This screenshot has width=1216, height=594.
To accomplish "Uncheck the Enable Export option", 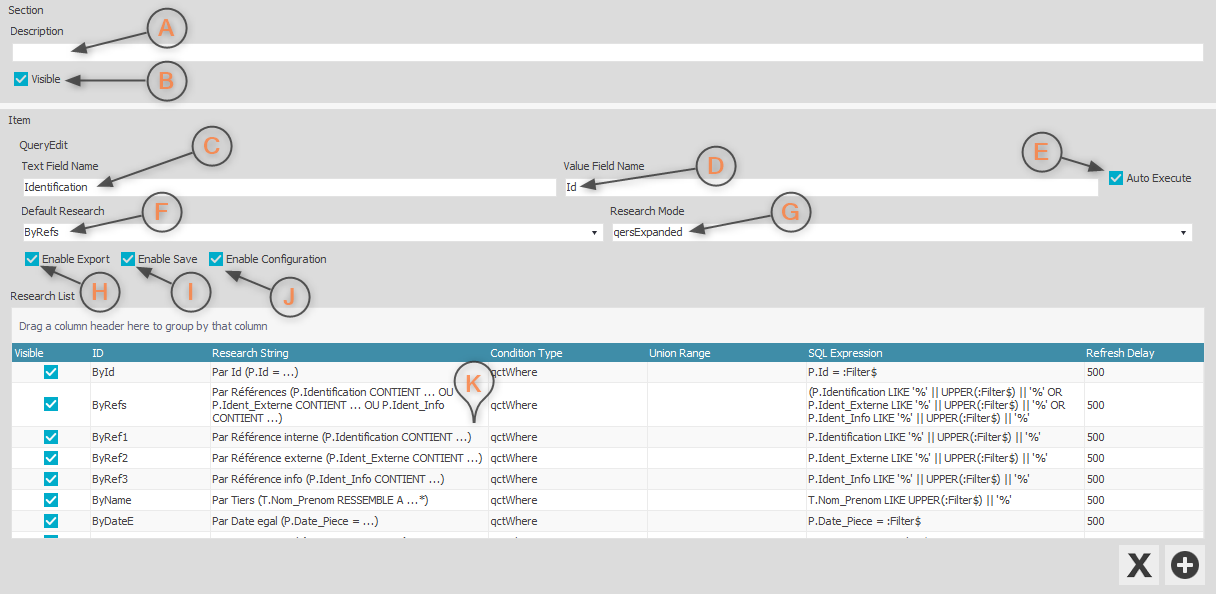I will coord(33,259).
